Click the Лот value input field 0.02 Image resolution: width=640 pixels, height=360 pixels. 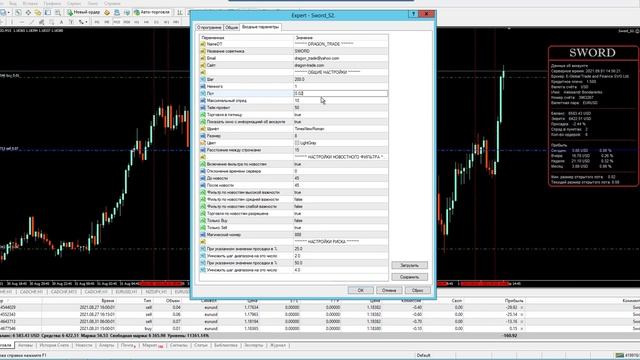pos(341,93)
